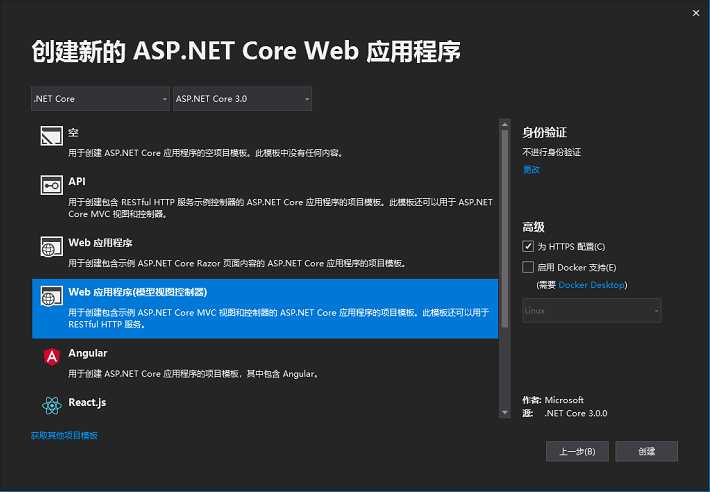Click the 身份验证 heading
Image resolution: width=710 pixels, height=492 pixels.
544,133
